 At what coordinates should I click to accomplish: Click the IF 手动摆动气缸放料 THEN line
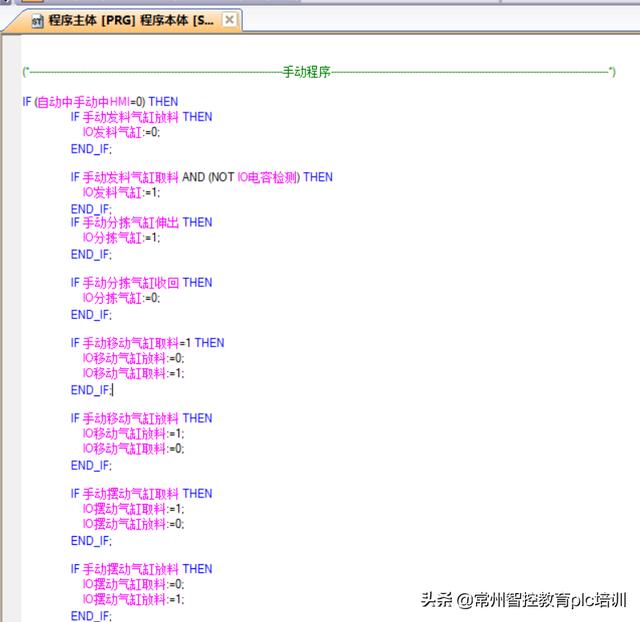coord(141,569)
